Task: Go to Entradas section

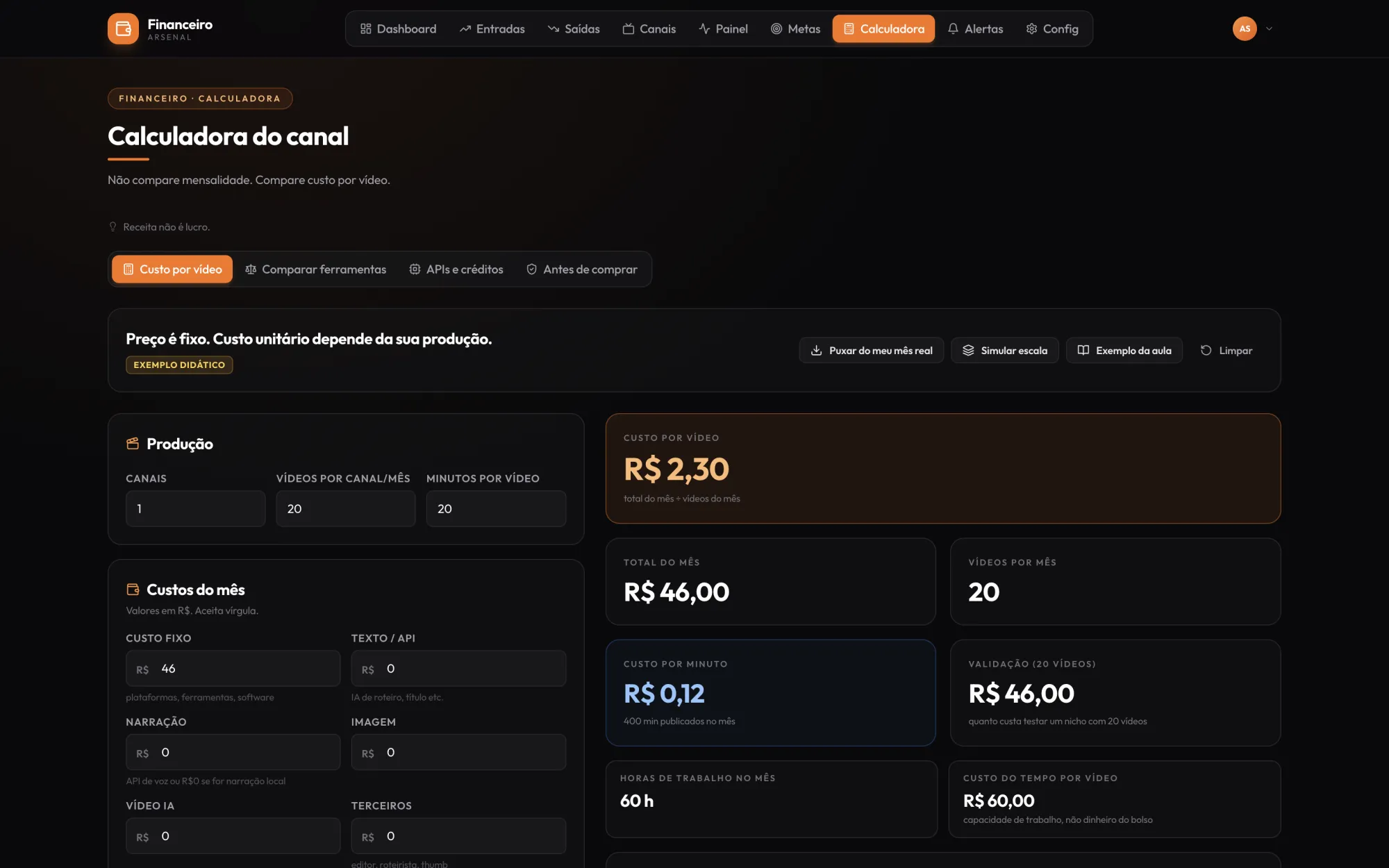Action: (x=492, y=28)
